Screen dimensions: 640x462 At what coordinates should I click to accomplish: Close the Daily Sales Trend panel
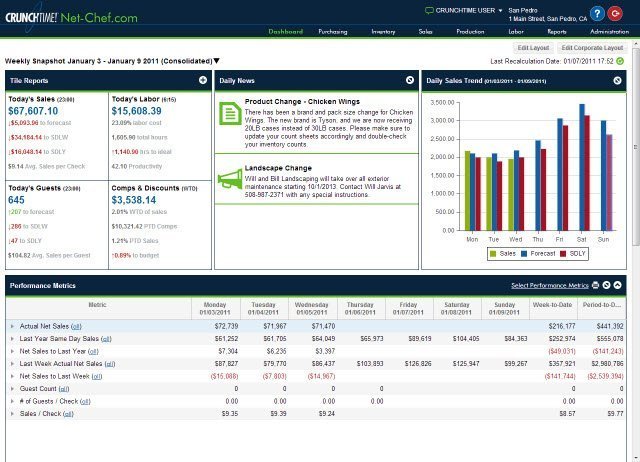[x=617, y=80]
